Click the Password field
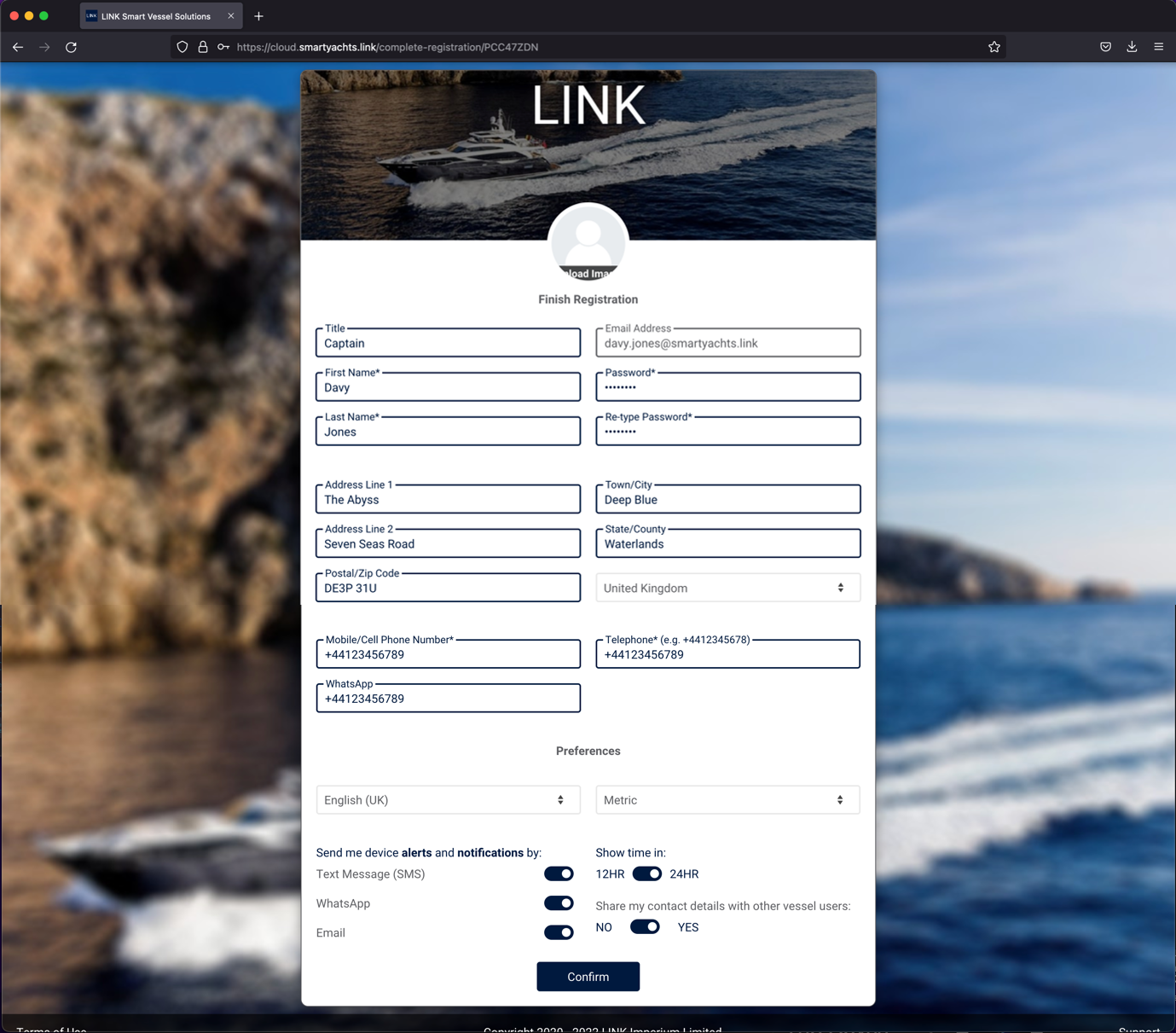Screen dimensions: 1176x1033 point(727,387)
